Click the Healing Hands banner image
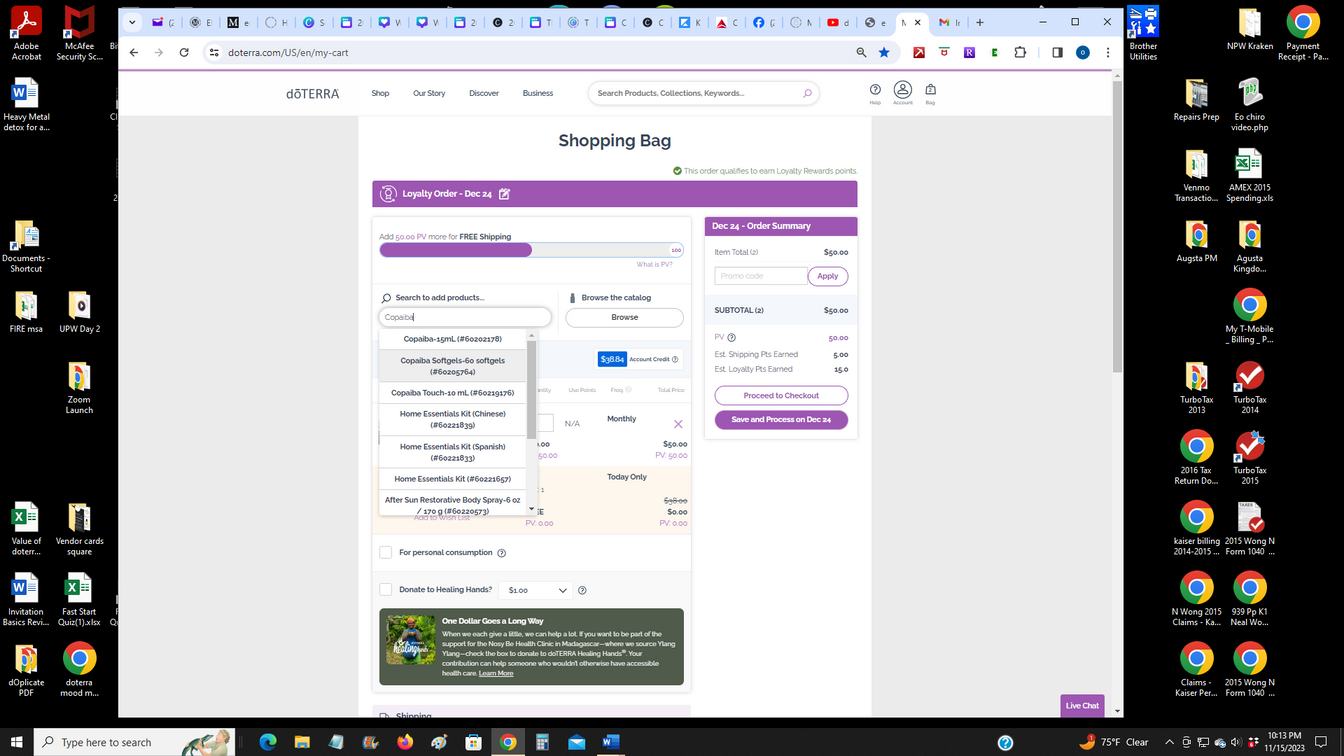Screen dimensions: 1344x756 [x=411, y=640]
